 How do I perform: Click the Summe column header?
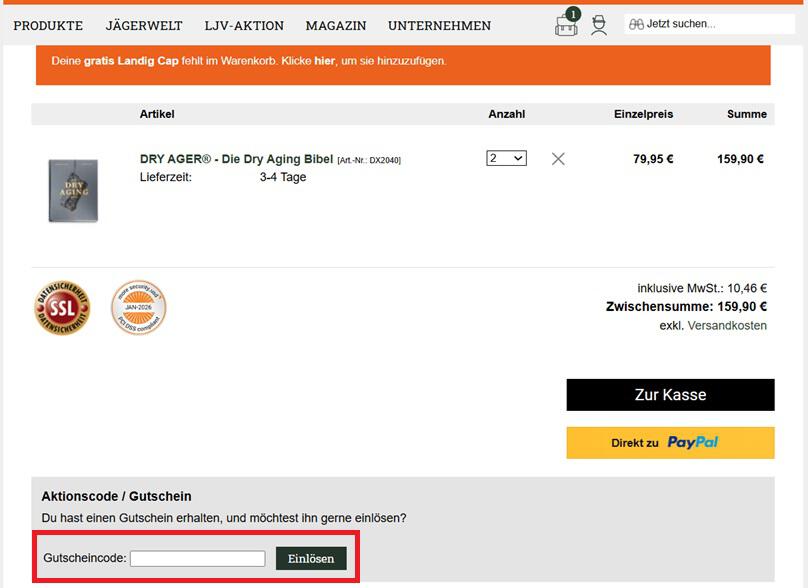(x=747, y=114)
